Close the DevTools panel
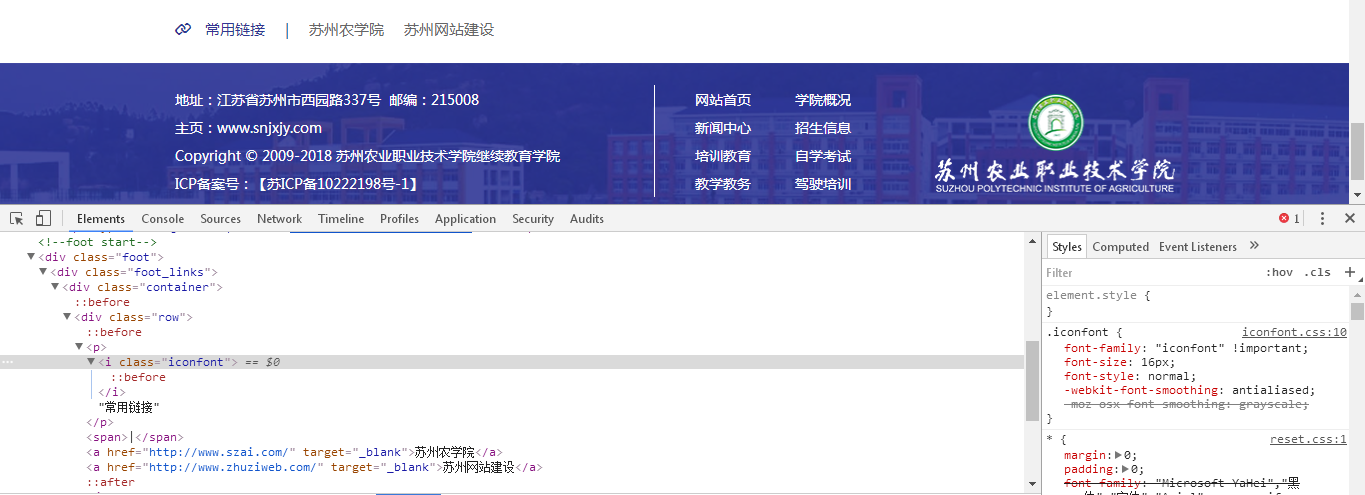 (x=1349, y=218)
